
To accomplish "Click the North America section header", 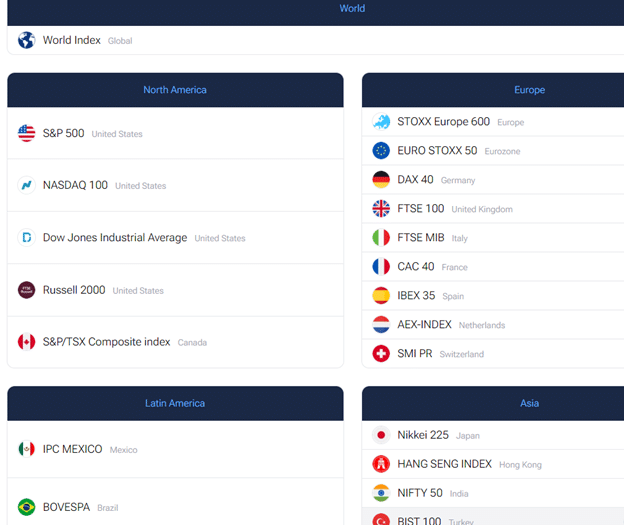I will [x=175, y=90].
